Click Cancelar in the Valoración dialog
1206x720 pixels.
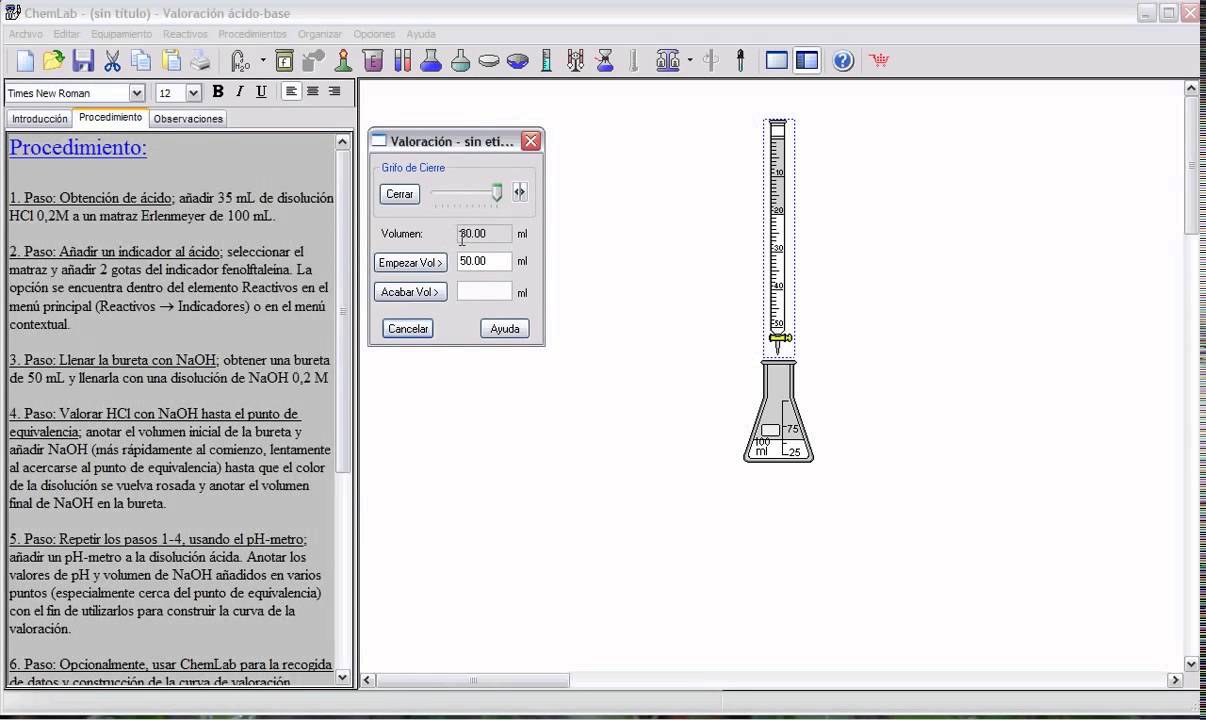(x=408, y=328)
